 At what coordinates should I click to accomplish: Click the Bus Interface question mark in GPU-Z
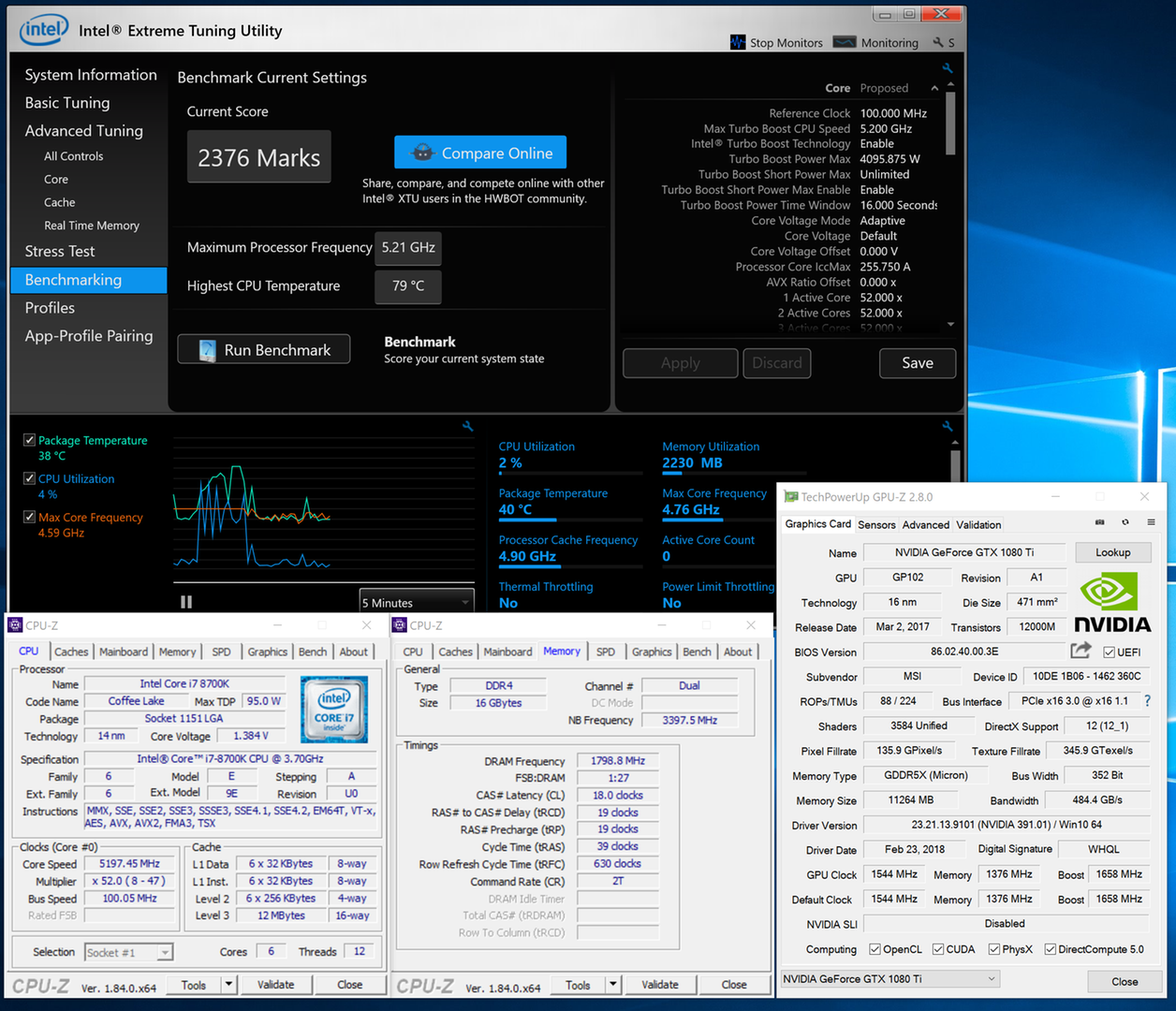[1147, 700]
